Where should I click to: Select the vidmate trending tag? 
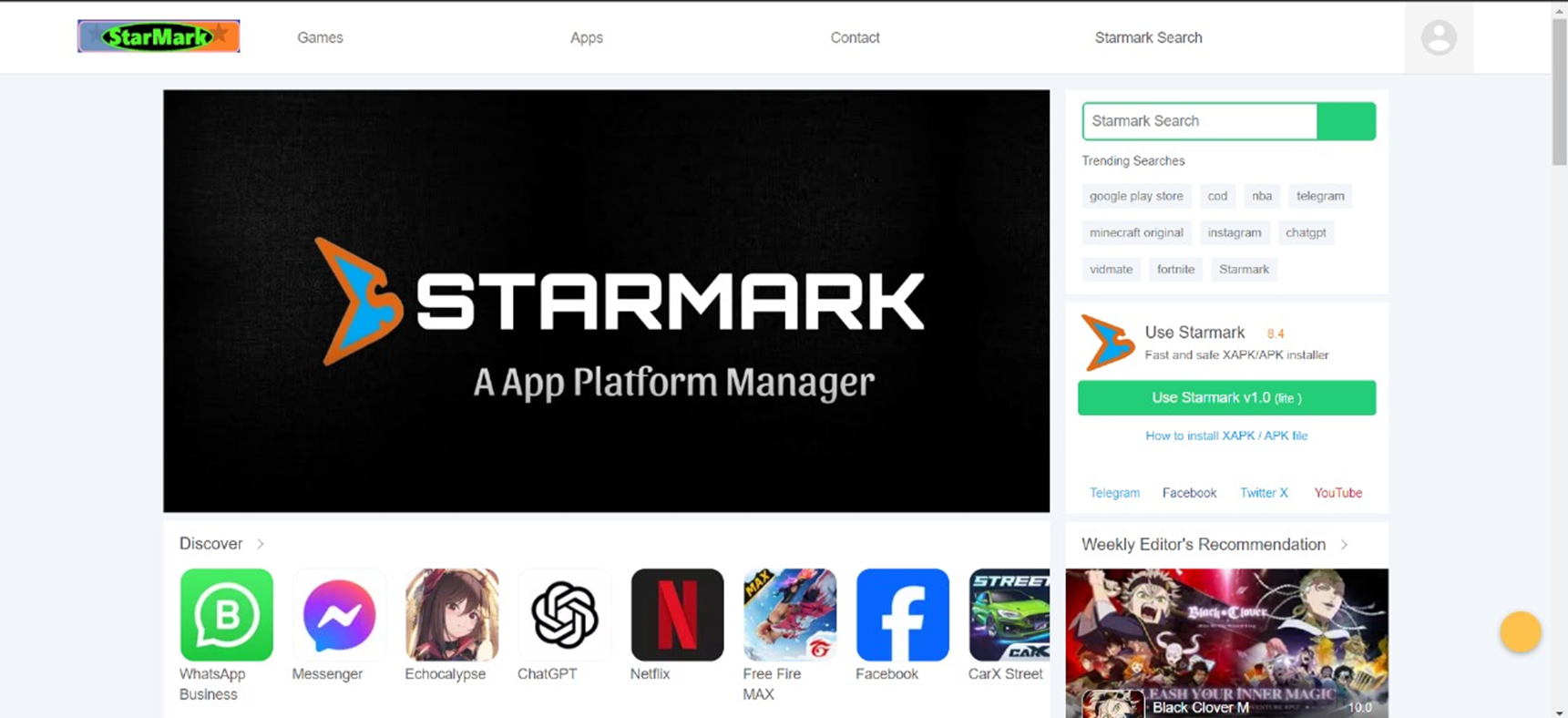pyautogui.click(x=1111, y=269)
